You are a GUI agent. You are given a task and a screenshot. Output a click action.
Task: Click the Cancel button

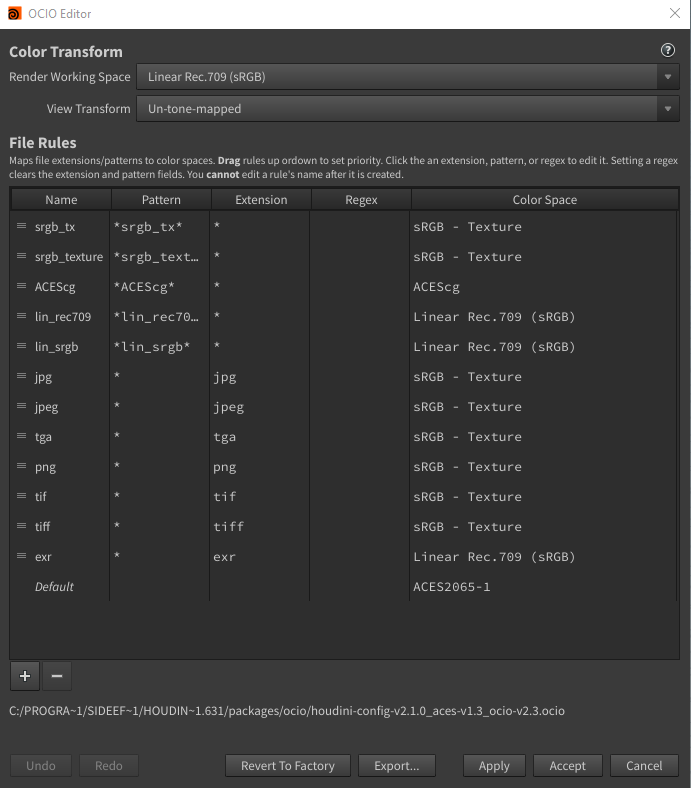(x=644, y=765)
